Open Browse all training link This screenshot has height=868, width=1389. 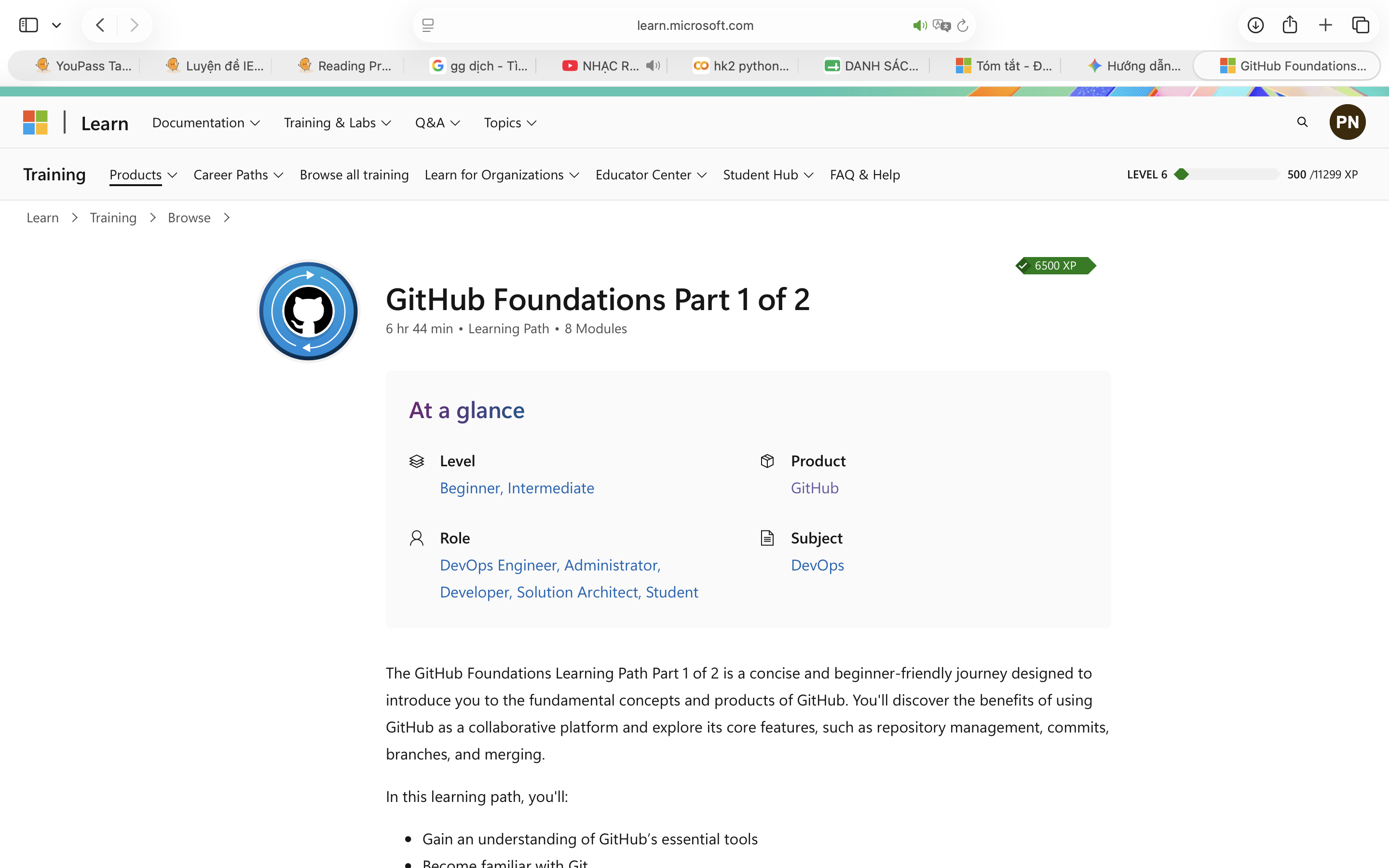pos(354,175)
